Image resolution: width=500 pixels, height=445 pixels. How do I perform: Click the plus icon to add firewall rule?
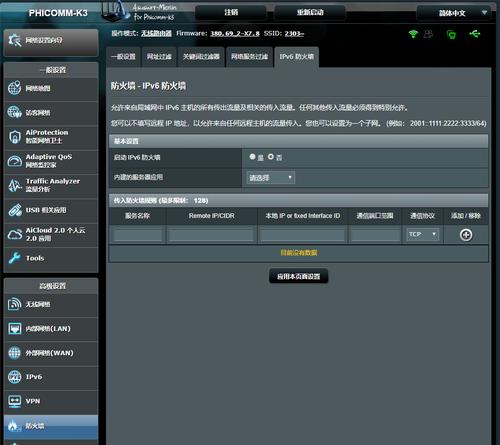point(466,235)
